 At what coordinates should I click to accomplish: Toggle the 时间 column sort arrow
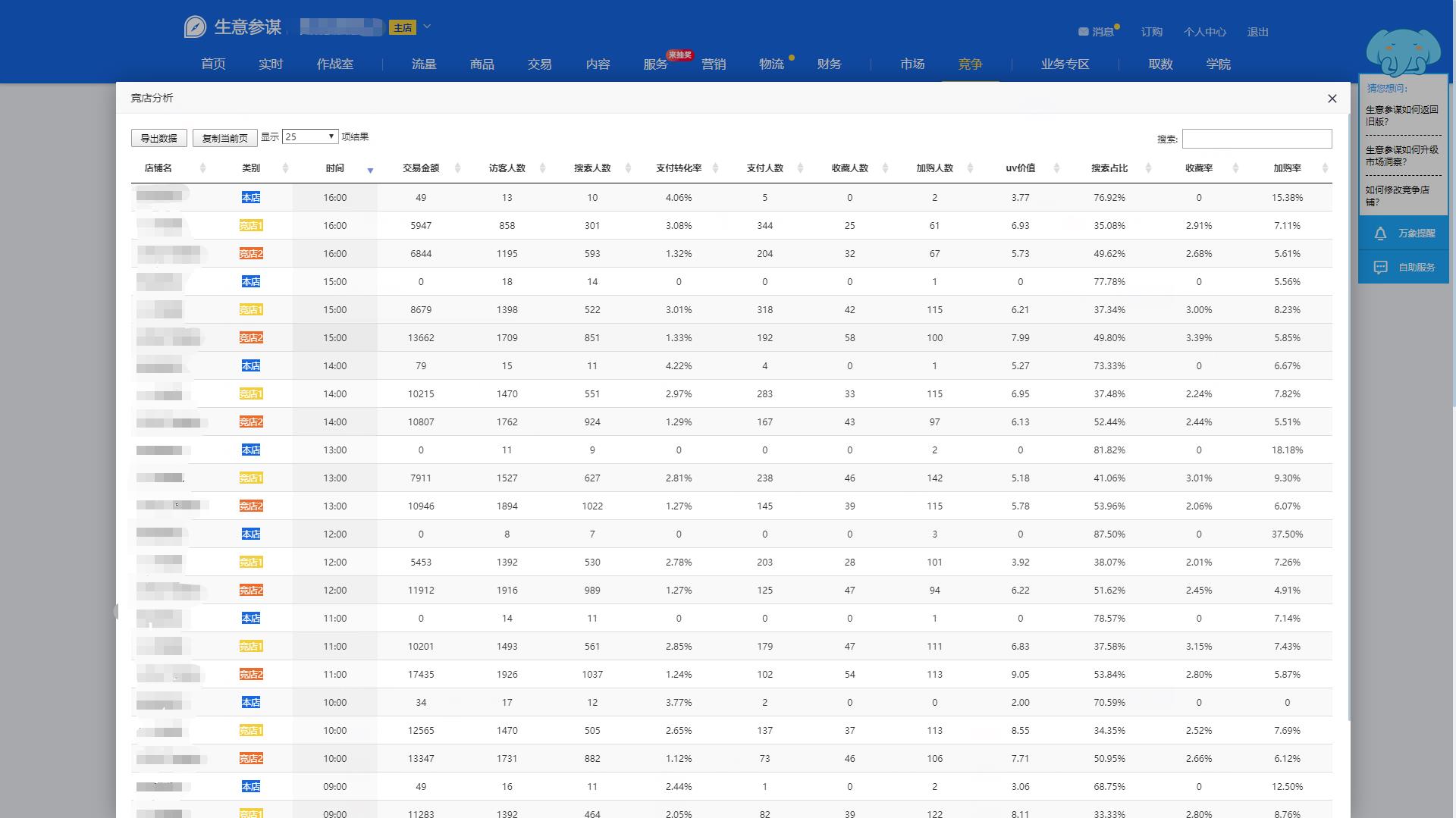click(x=370, y=170)
